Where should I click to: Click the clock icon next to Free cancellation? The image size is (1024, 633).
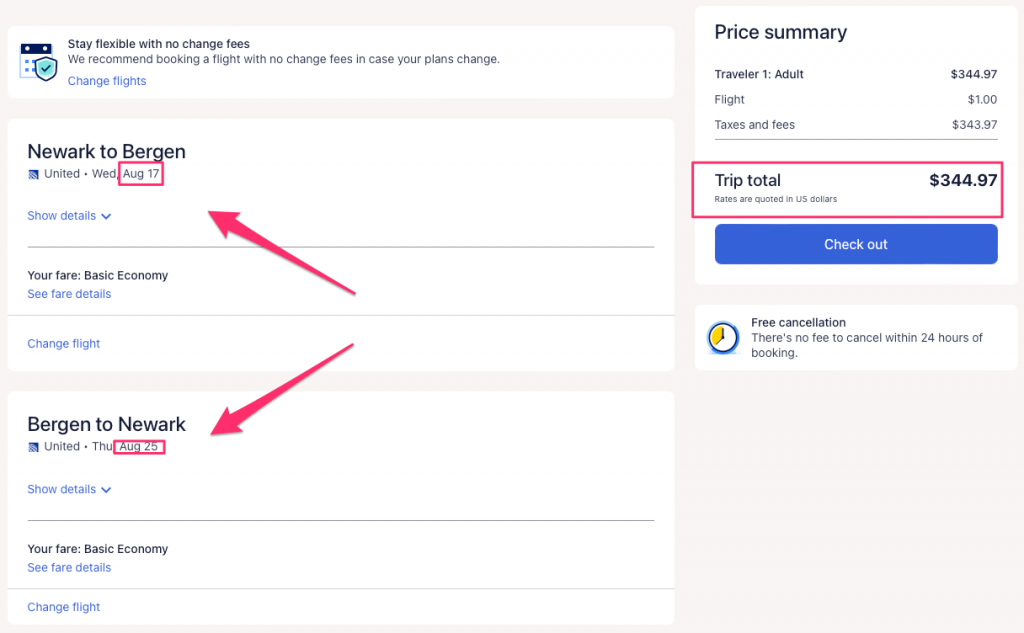[x=722, y=338]
